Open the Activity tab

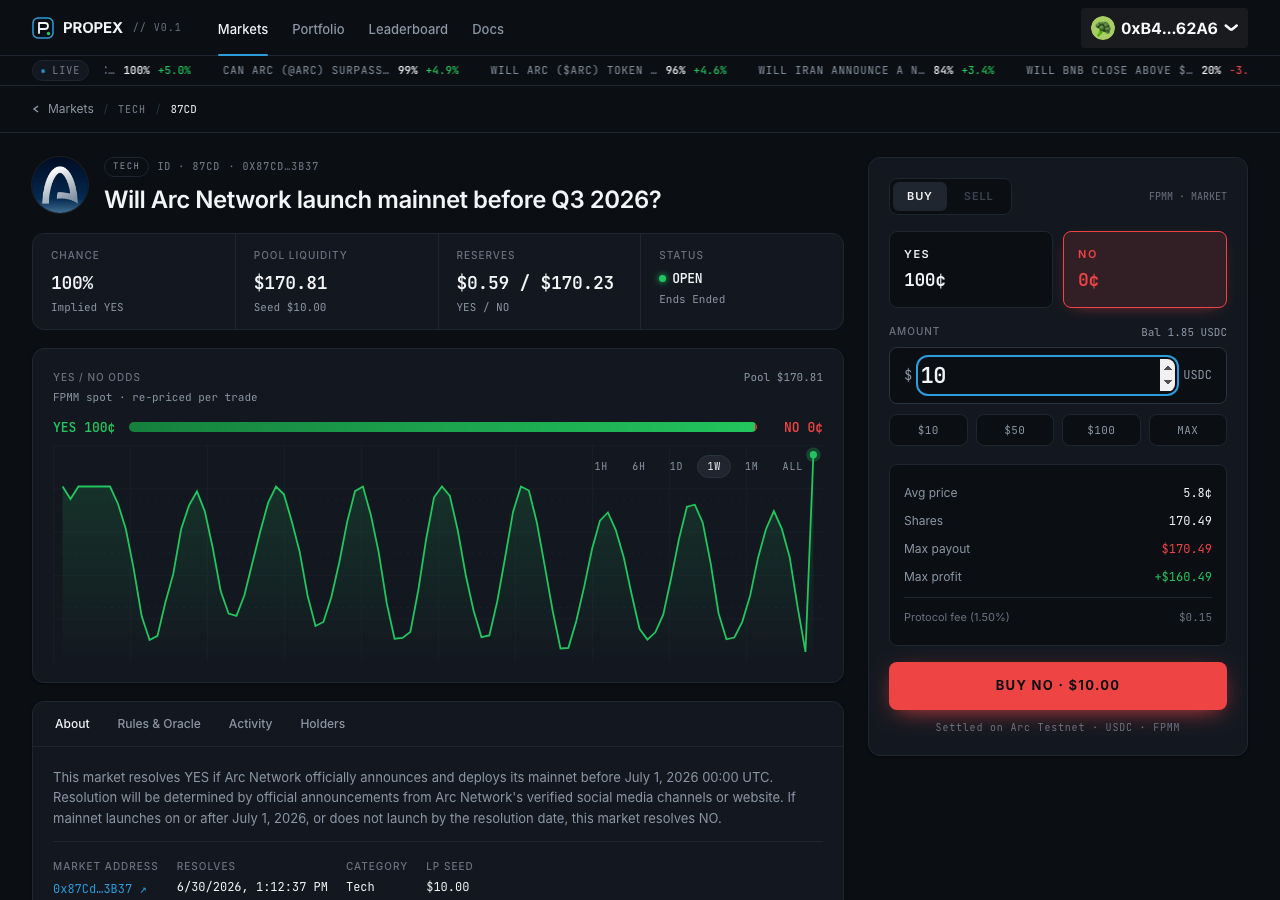(250, 724)
